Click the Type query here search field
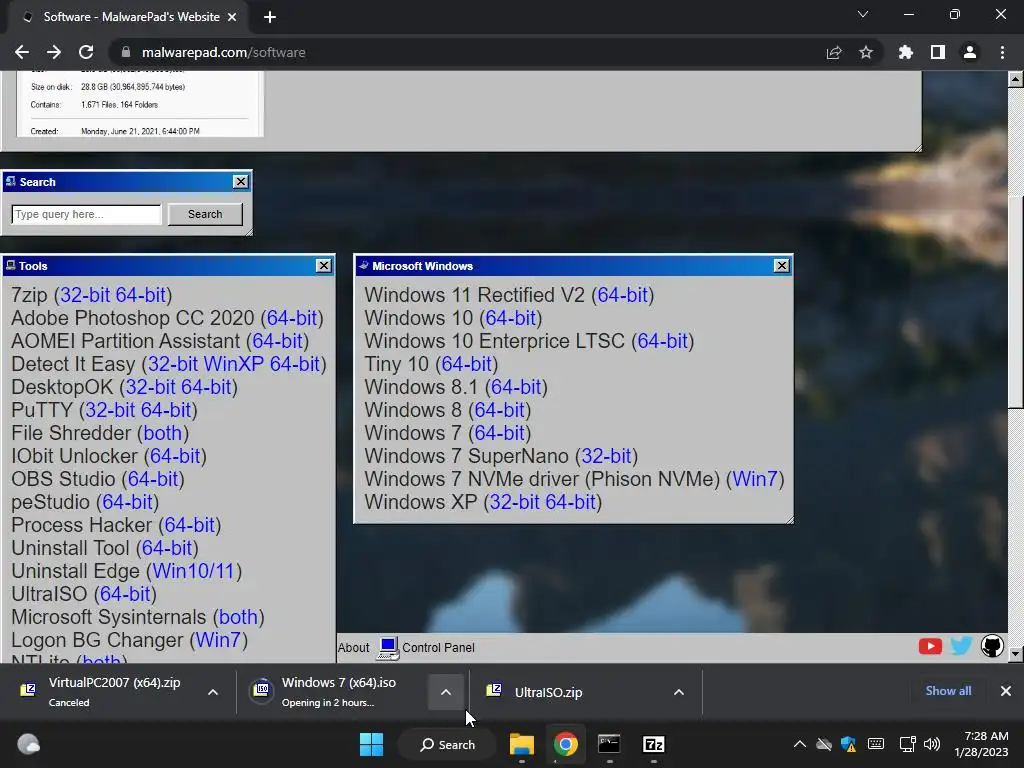Viewport: 1024px width, 768px height. click(x=86, y=214)
